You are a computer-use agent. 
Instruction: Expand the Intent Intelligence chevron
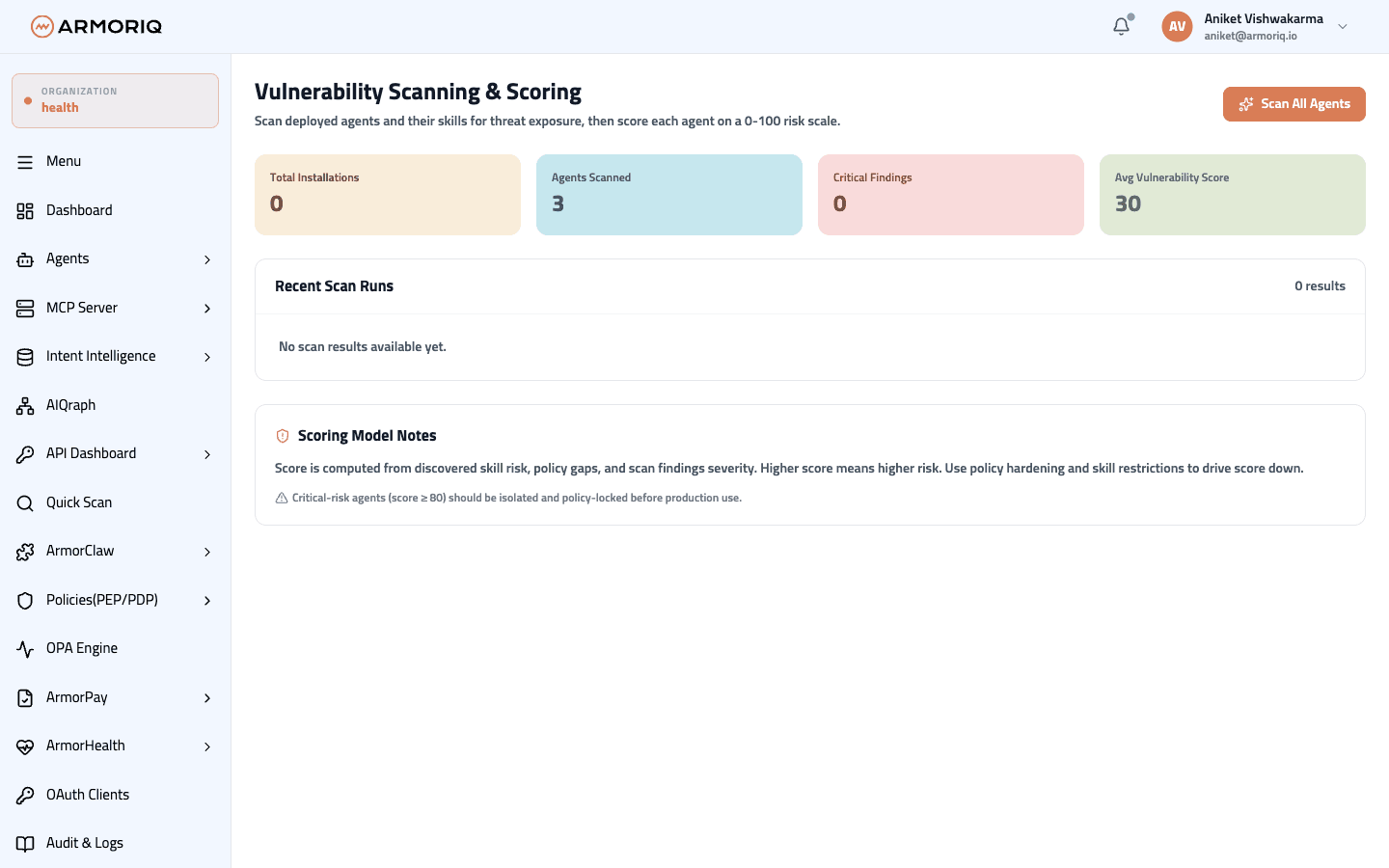click(207, 357)
